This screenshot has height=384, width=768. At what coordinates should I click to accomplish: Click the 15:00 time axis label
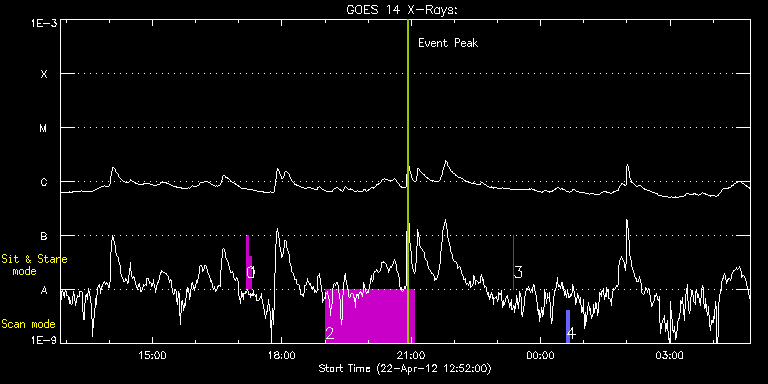coord(152,354)
